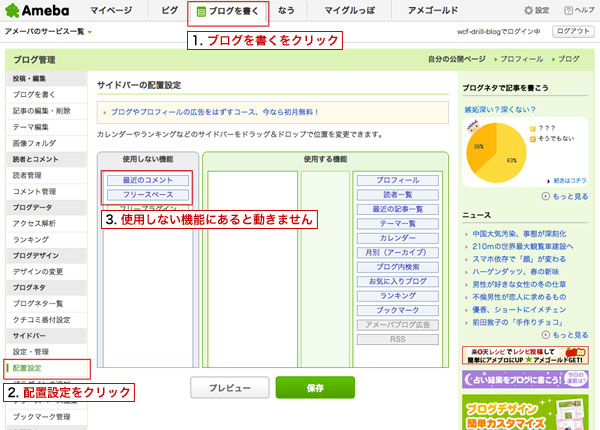
Task: Click the disabled アメーバブログ広告 module
Action: tap(398, 325)
